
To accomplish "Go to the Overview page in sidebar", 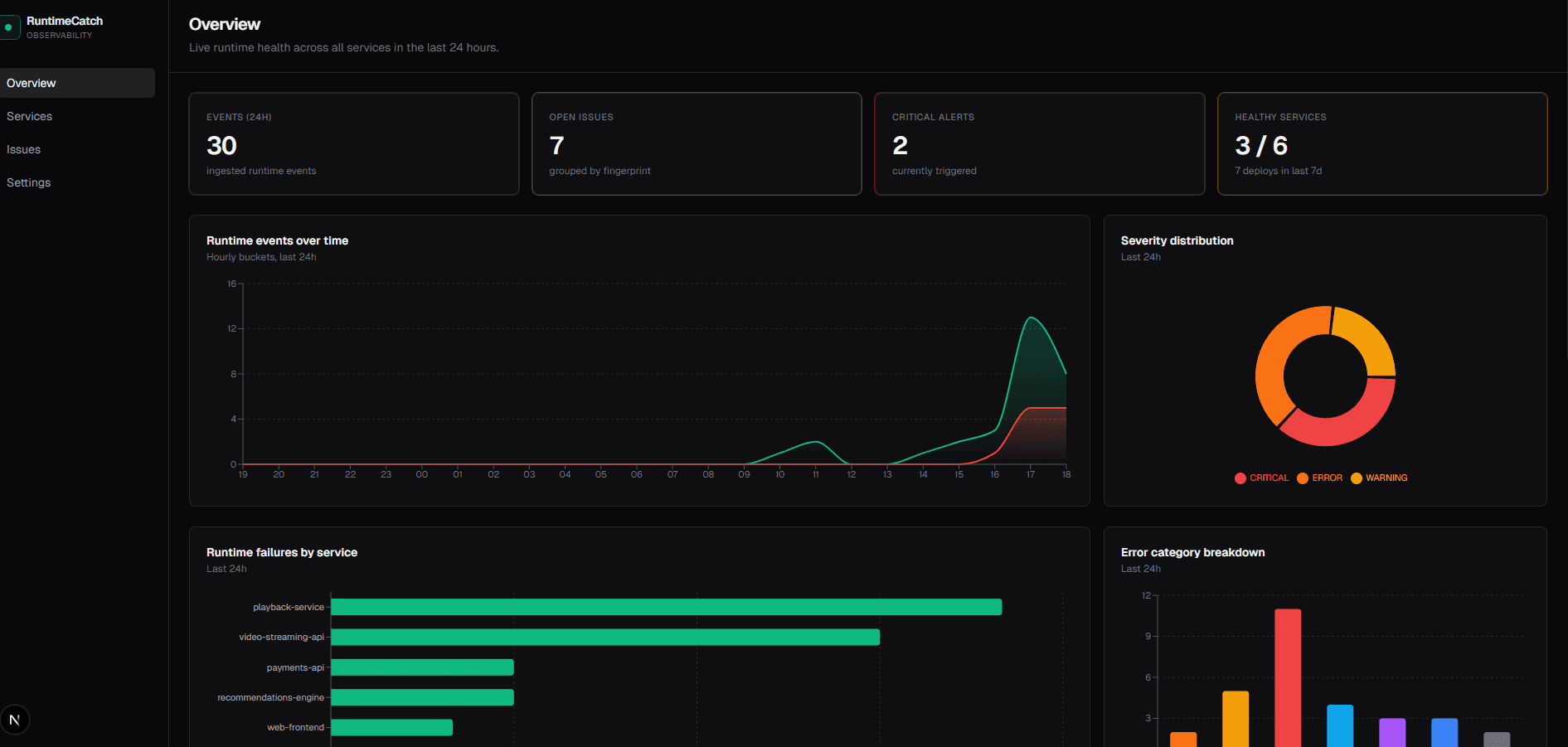I will point(77,83).
